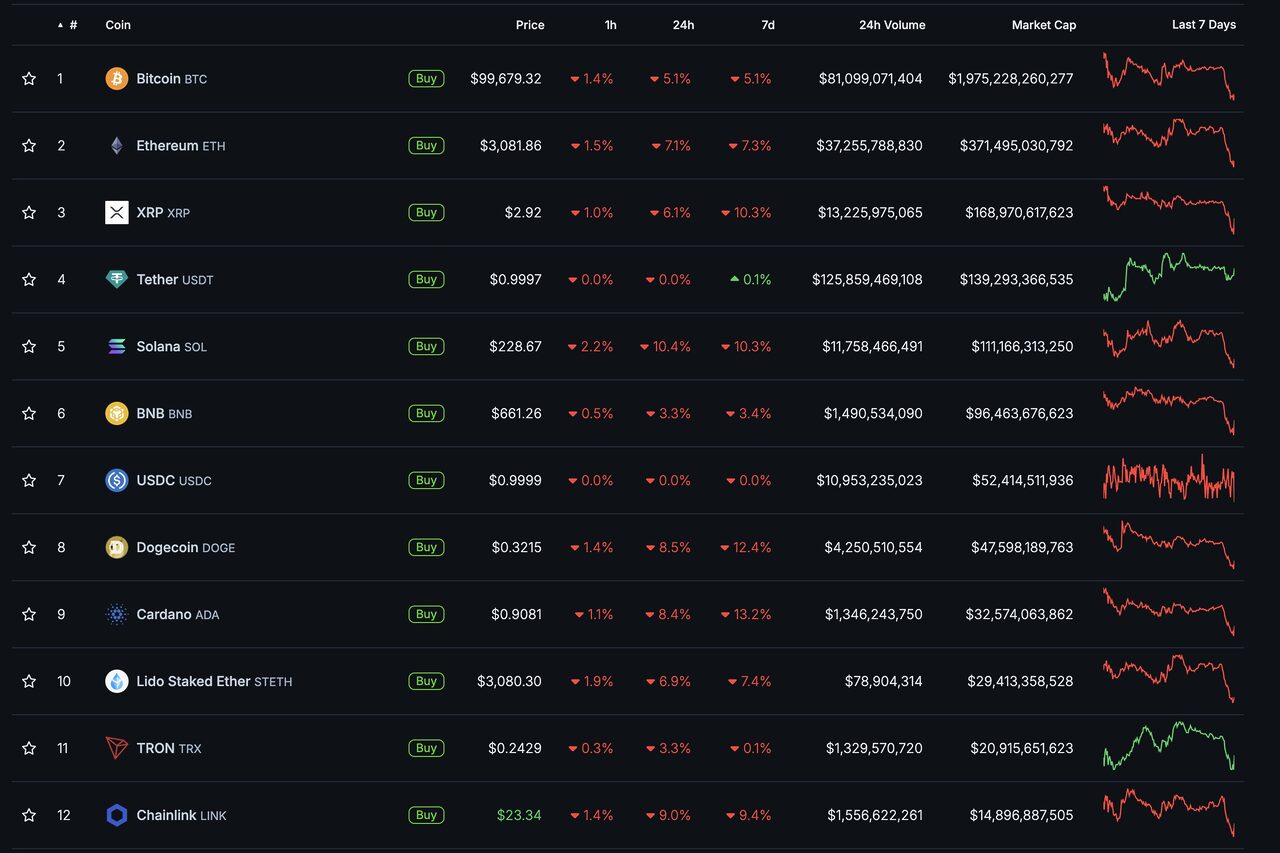Click the Buy button for Solana
Image resolution: width=1280 pixels, height=853 pixels.
click(x=426, y=346)
